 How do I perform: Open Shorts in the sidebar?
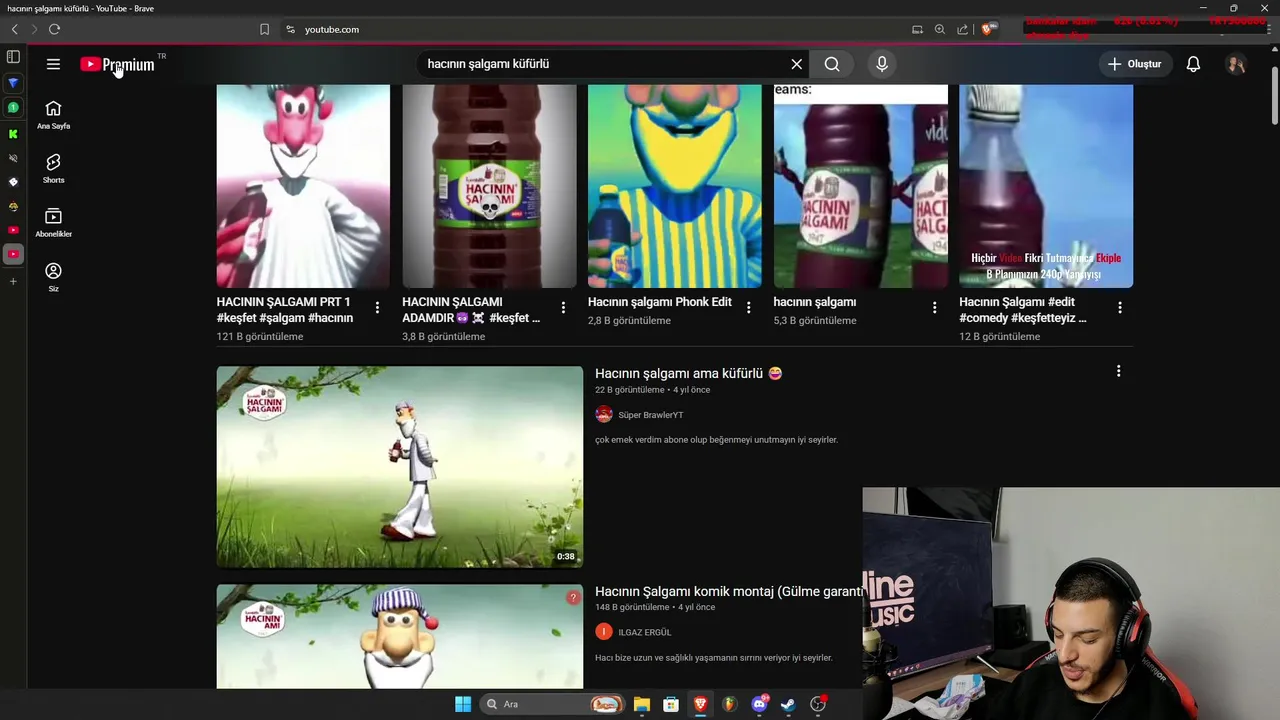(x=53, y=169)
